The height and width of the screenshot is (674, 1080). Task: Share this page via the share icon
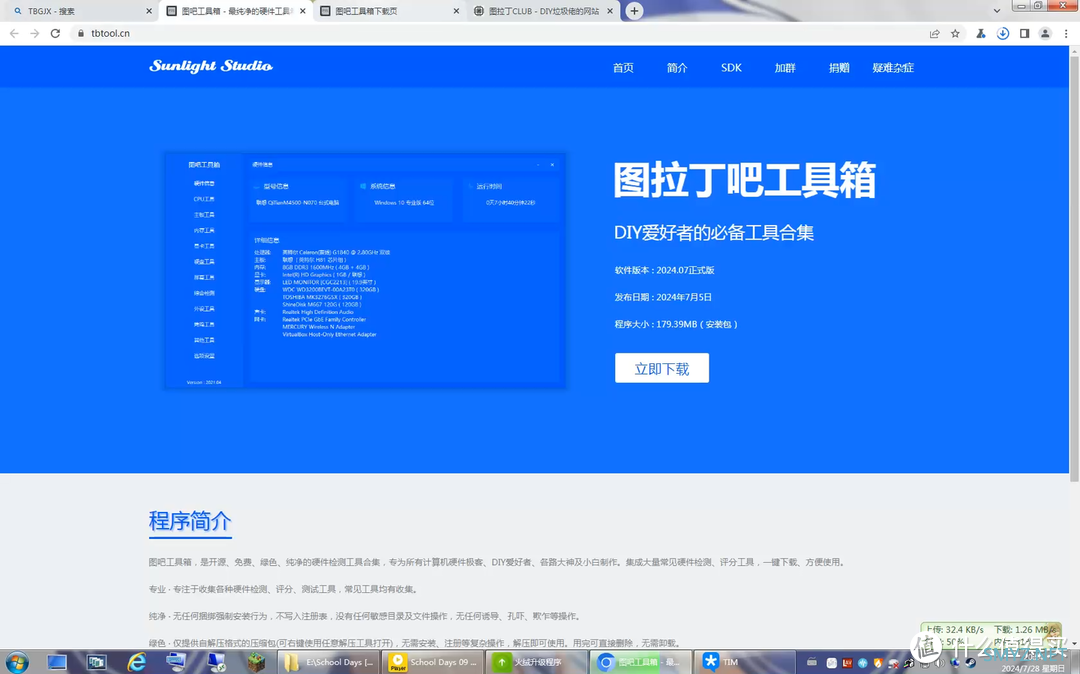pos(935,33)
